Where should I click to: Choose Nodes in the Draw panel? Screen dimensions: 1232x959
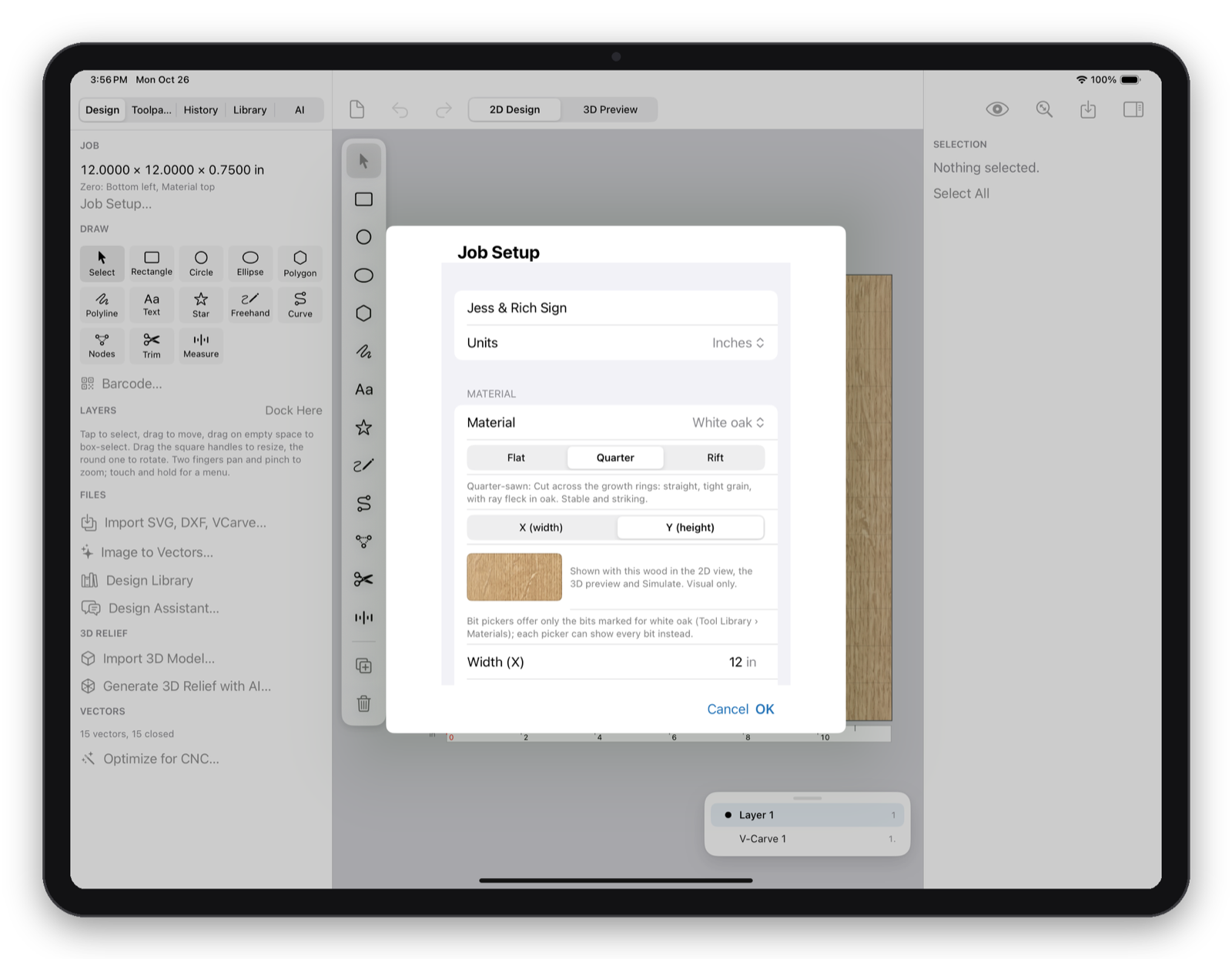click(102, 345)
